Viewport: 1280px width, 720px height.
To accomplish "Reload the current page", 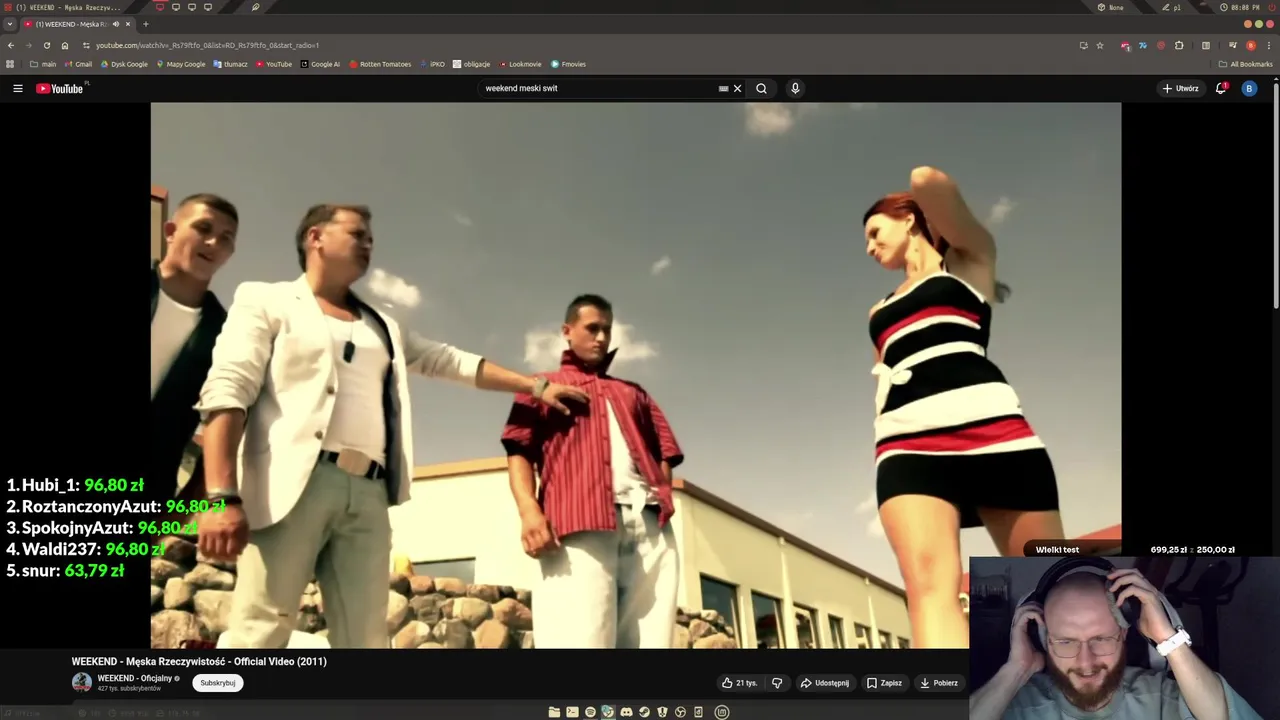I will (46, 45).
